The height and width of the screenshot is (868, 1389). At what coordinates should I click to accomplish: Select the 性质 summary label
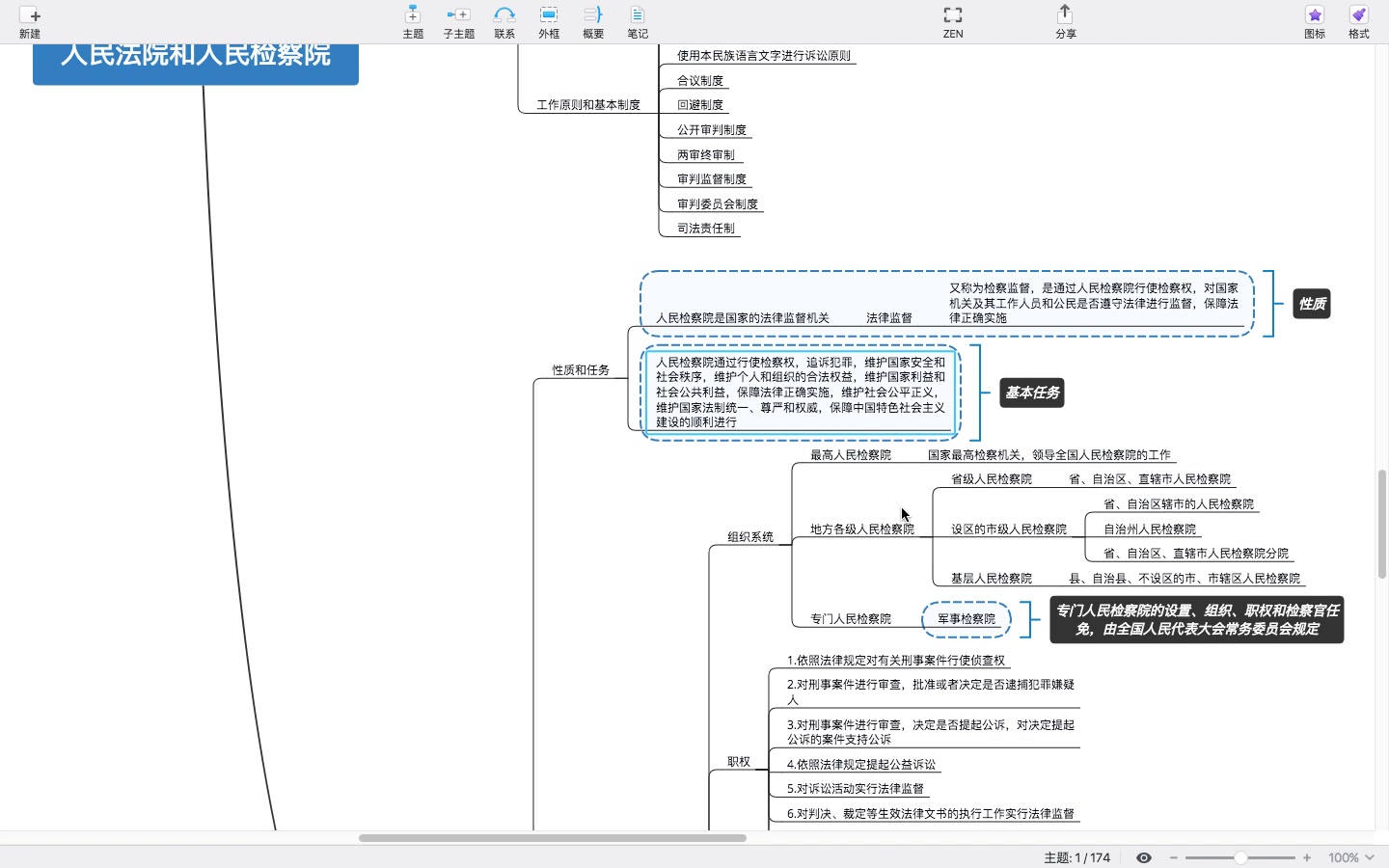(x=1312, y=304)
